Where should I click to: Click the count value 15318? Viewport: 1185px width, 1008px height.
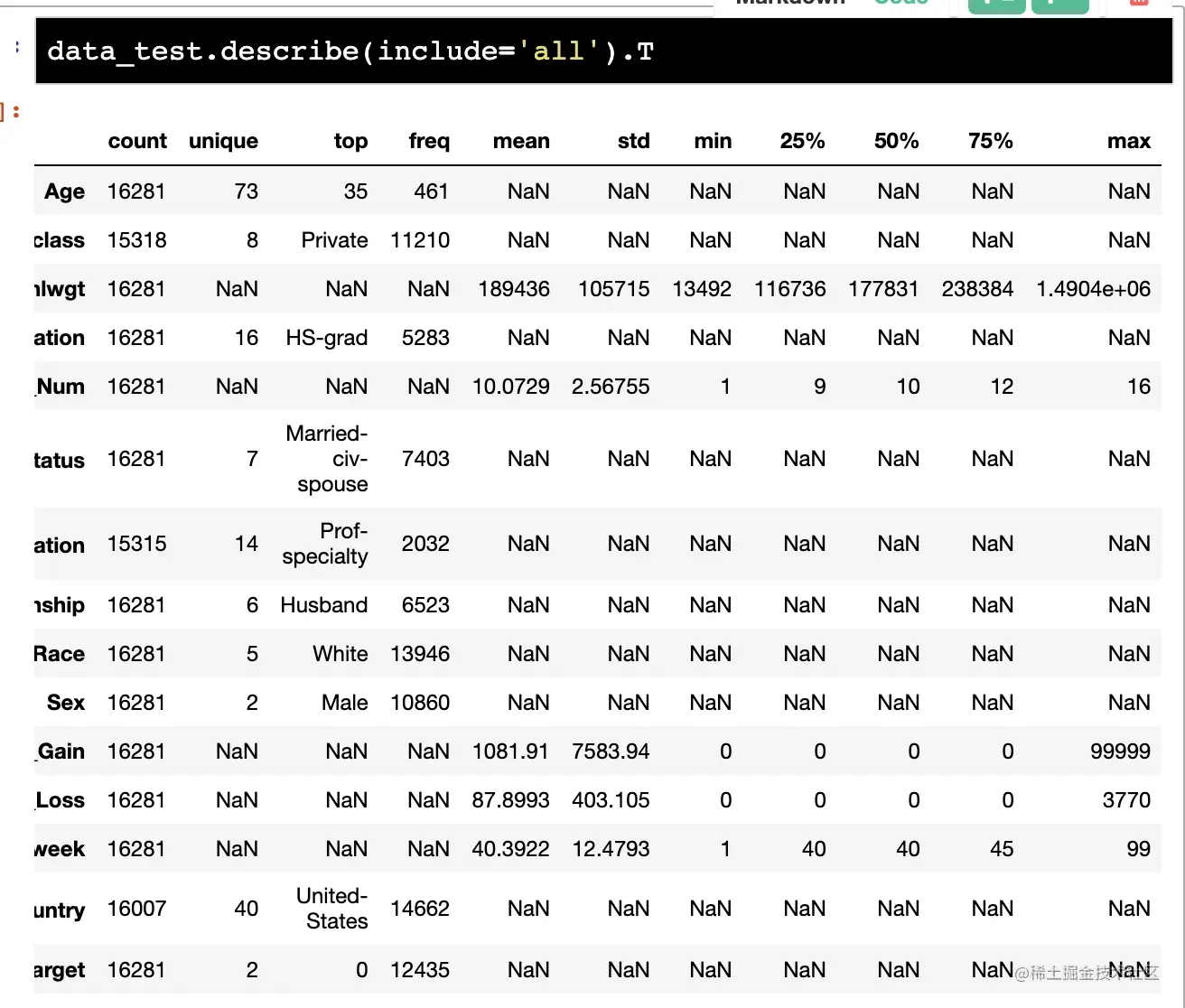[137, 240]
